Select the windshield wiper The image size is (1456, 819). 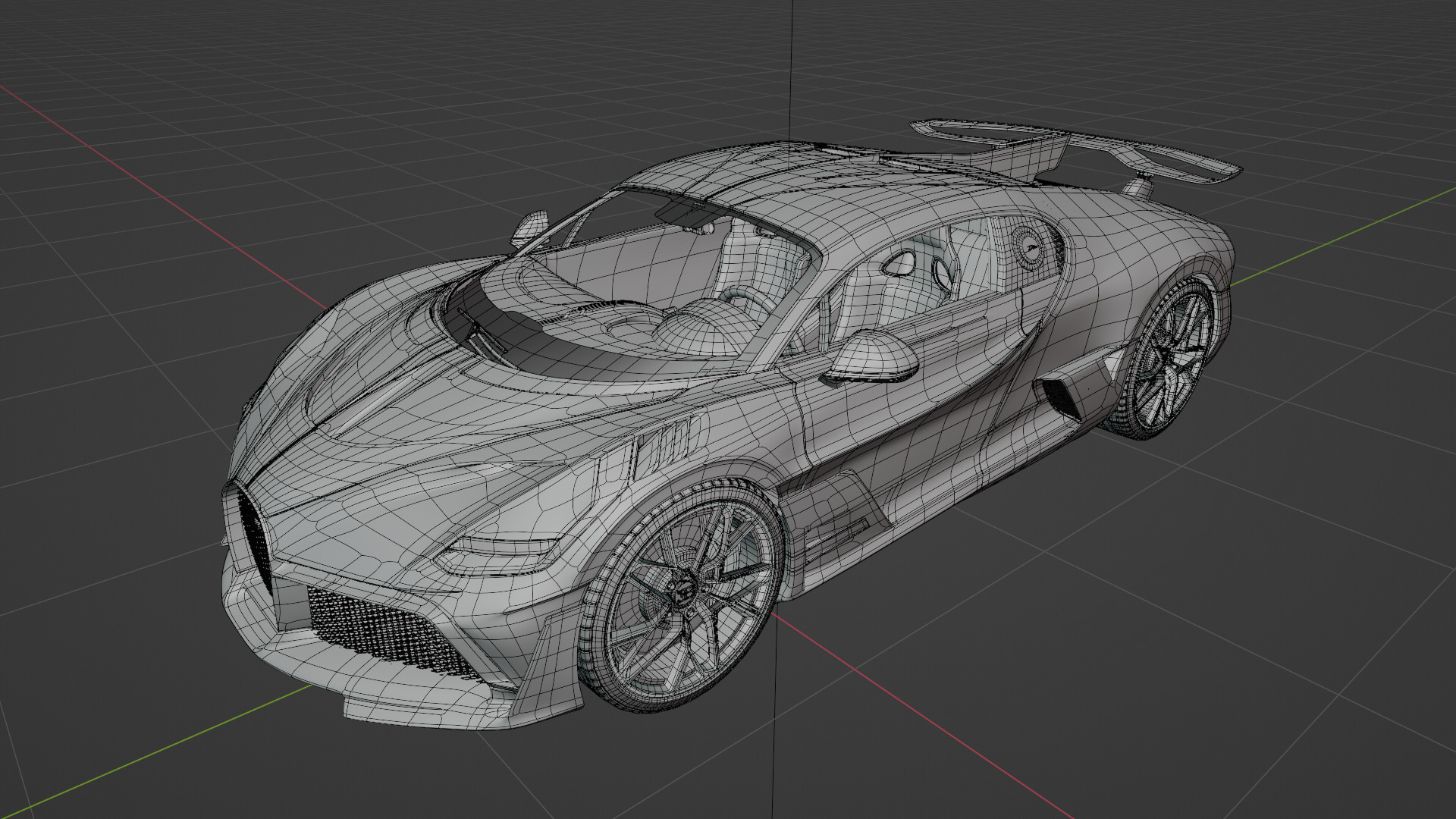[482, 332]
